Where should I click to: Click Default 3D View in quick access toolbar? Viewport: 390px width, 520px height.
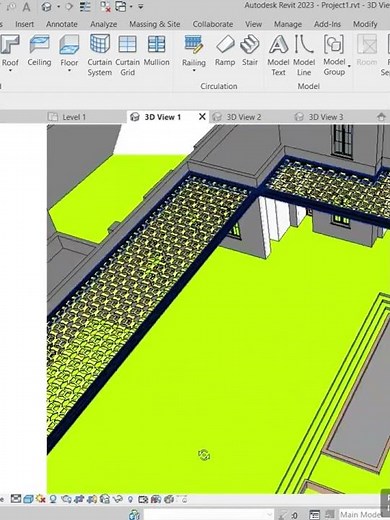tap(47, 7)
